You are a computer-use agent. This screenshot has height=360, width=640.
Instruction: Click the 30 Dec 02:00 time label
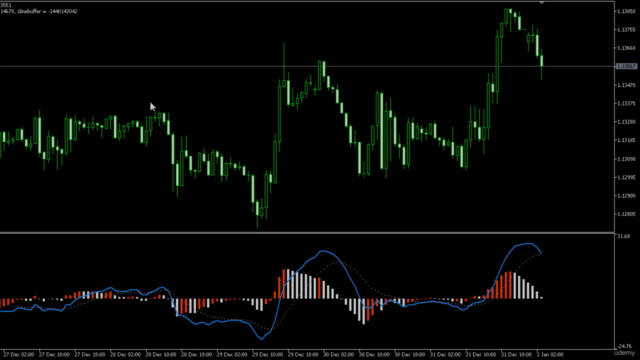pyautogui.click(x=338, y=355)
